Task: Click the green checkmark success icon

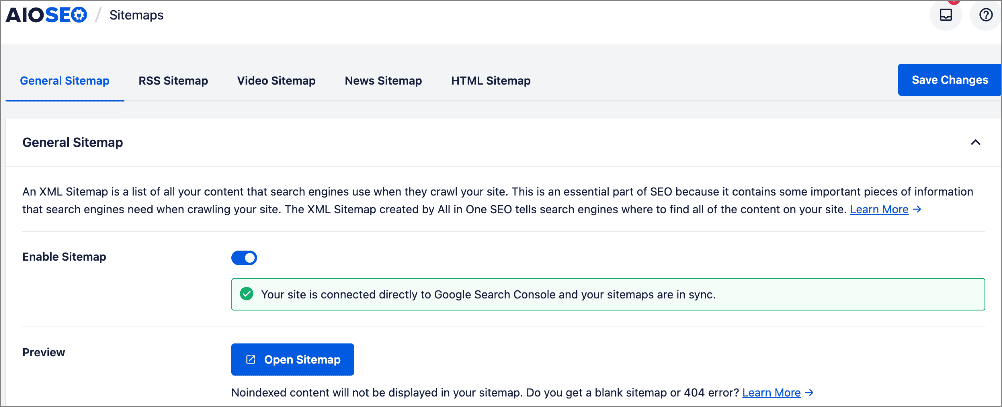Action: click(x=246, y=294)
